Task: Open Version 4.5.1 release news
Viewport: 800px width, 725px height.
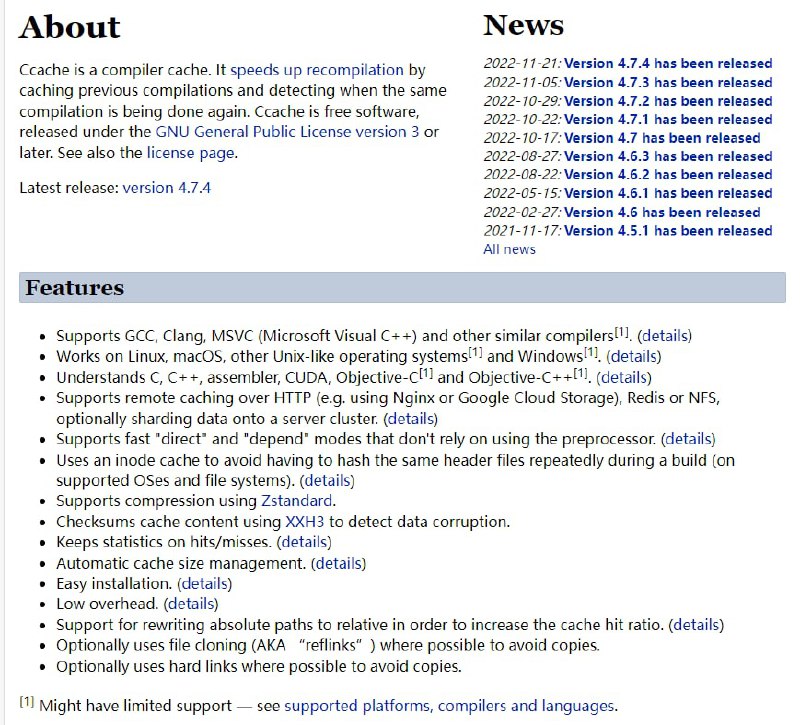Action: click(667, 231)
